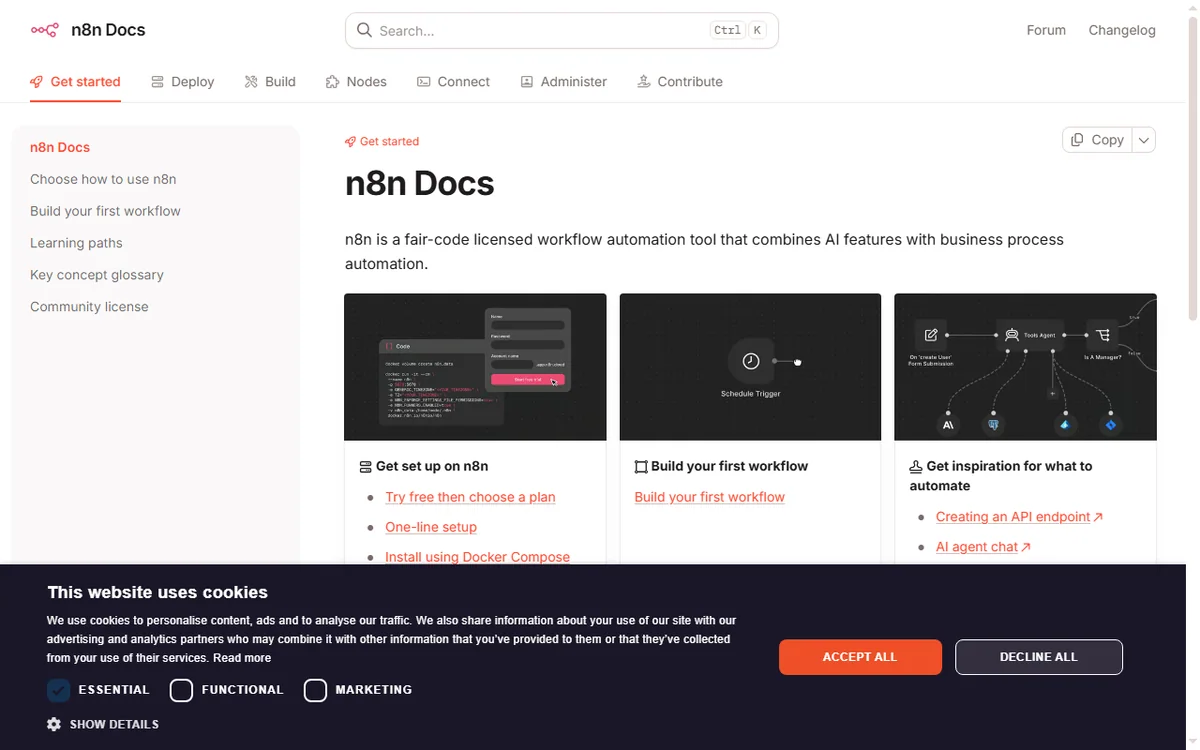
Task: Open Build your first workflow card link
Action: point(710,497)
